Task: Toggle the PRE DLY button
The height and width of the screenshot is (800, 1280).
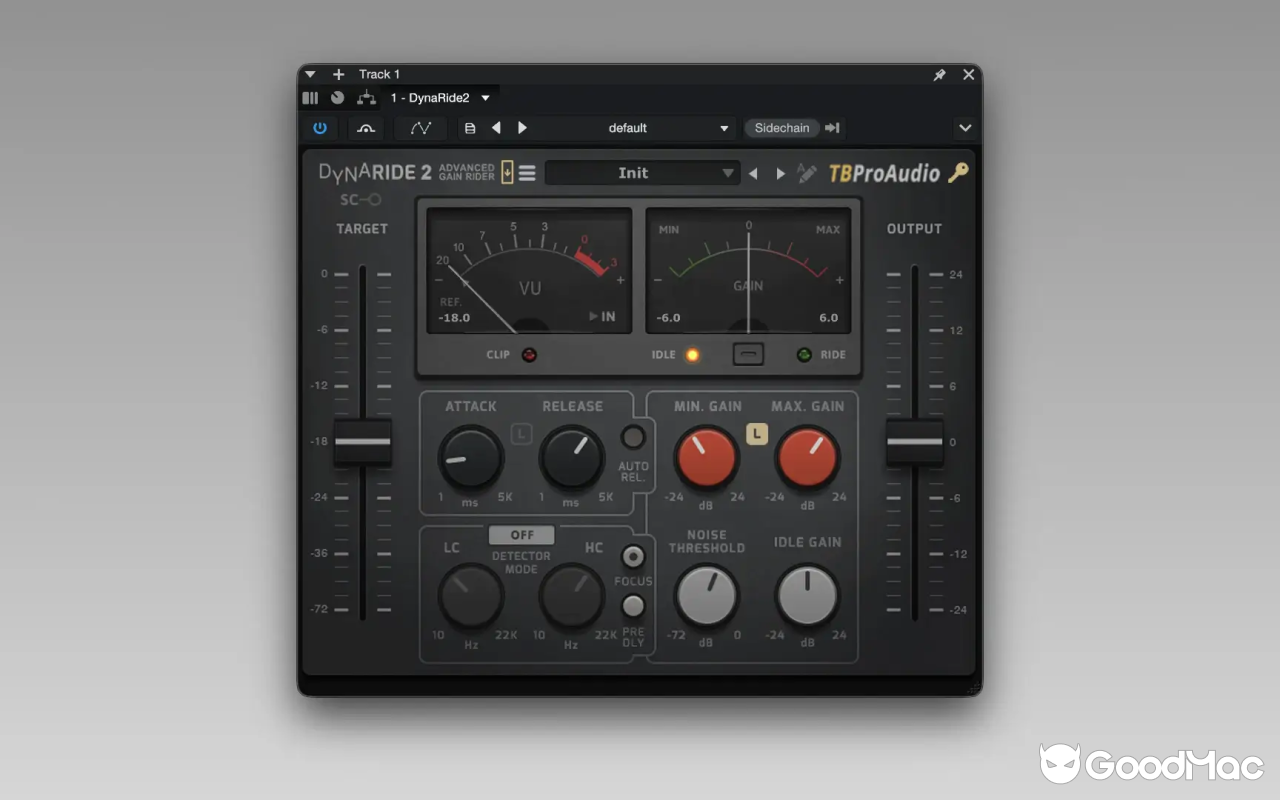Action: tap(633, 606)
